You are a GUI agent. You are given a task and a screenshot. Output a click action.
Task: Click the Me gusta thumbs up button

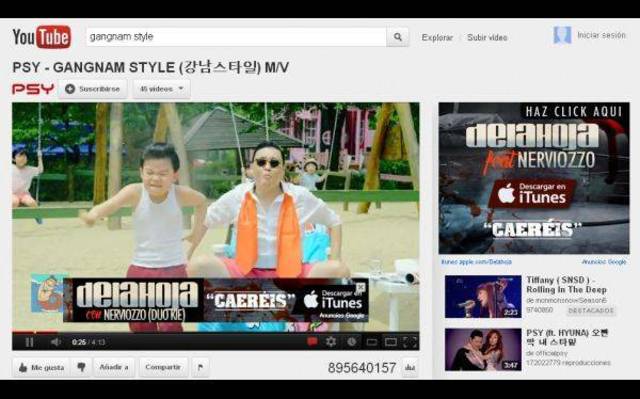(x=40, y=368)
